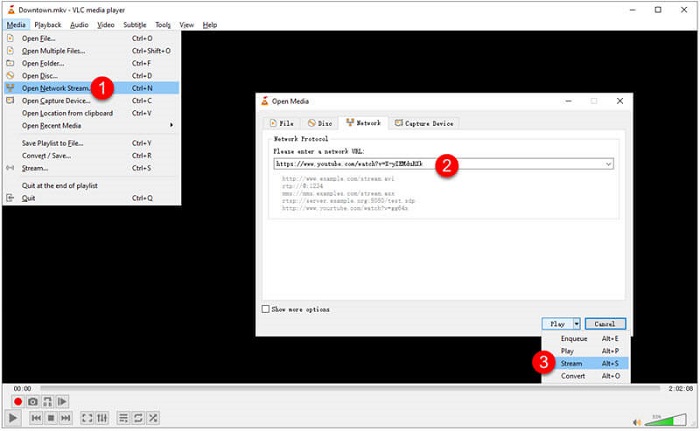
Task: Click the Play button in Open Media
Action: [557, 324]
